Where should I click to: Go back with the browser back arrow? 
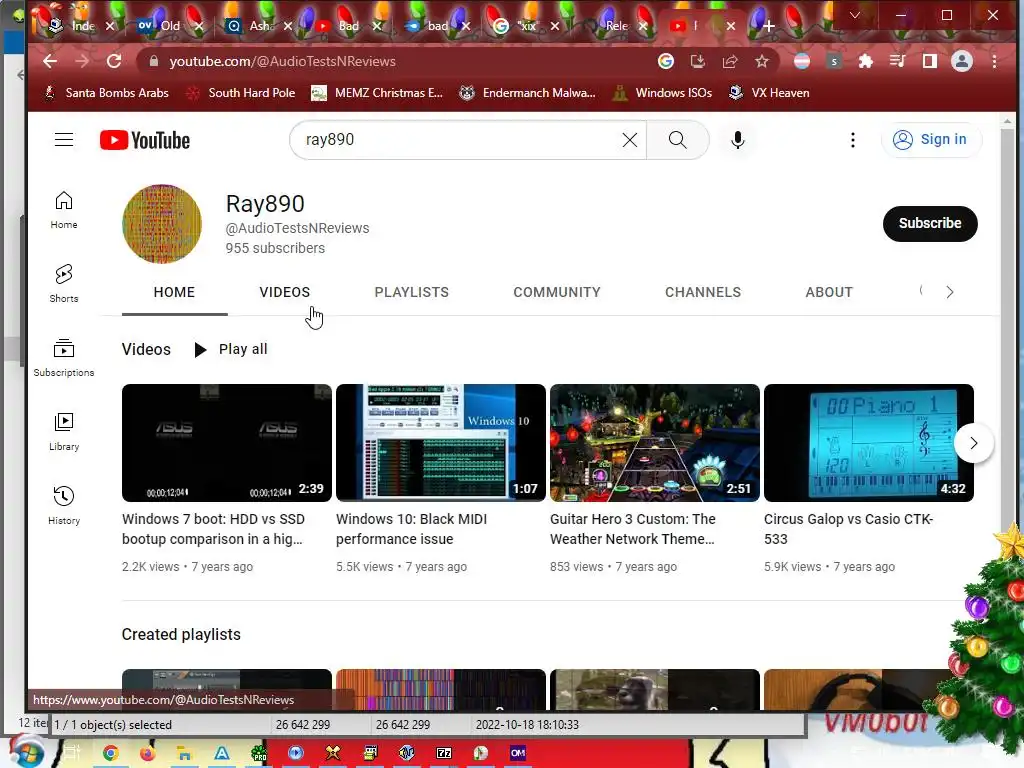[x=50, y=61]
